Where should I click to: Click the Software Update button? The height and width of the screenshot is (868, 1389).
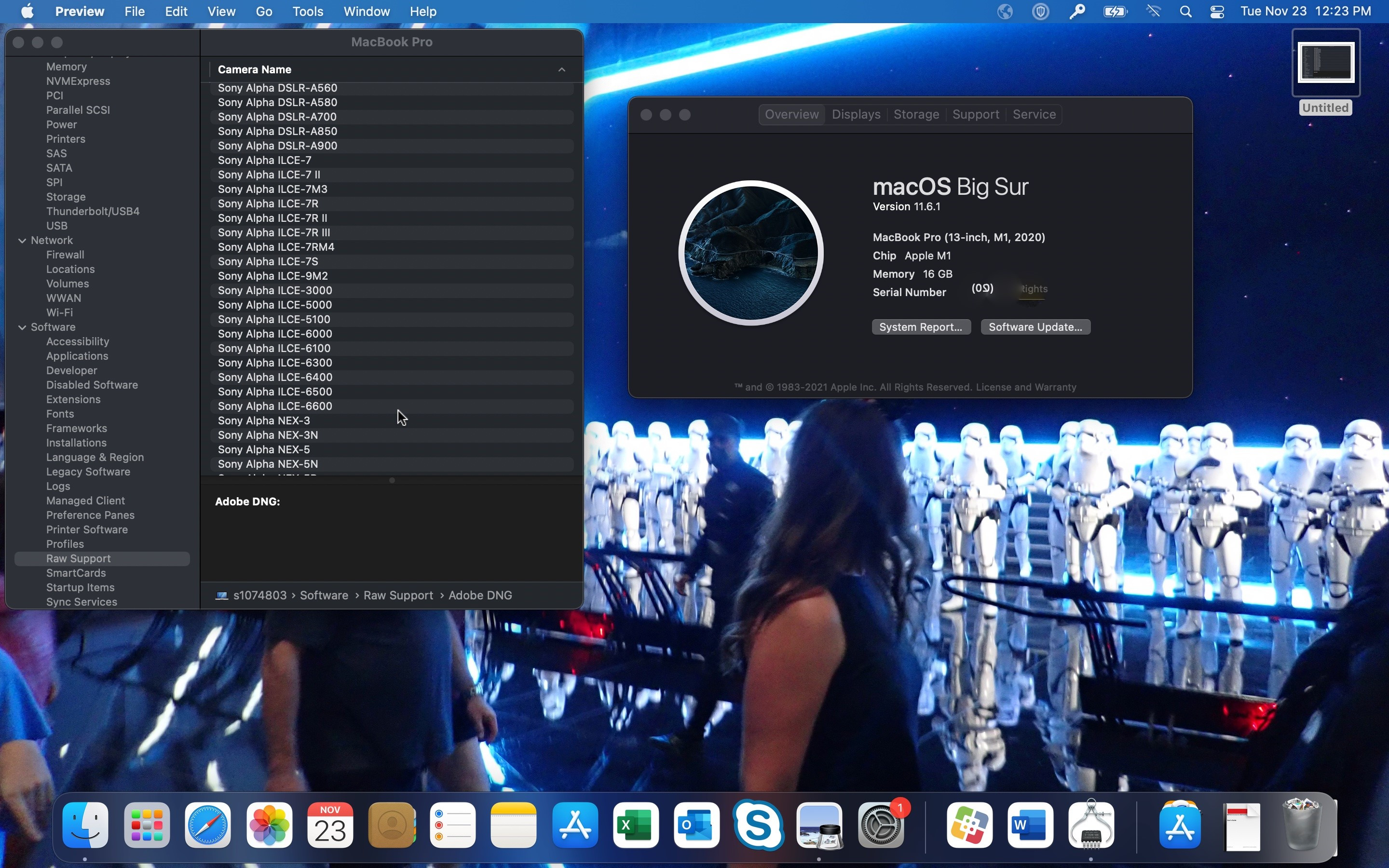(x=1035, y=327)
